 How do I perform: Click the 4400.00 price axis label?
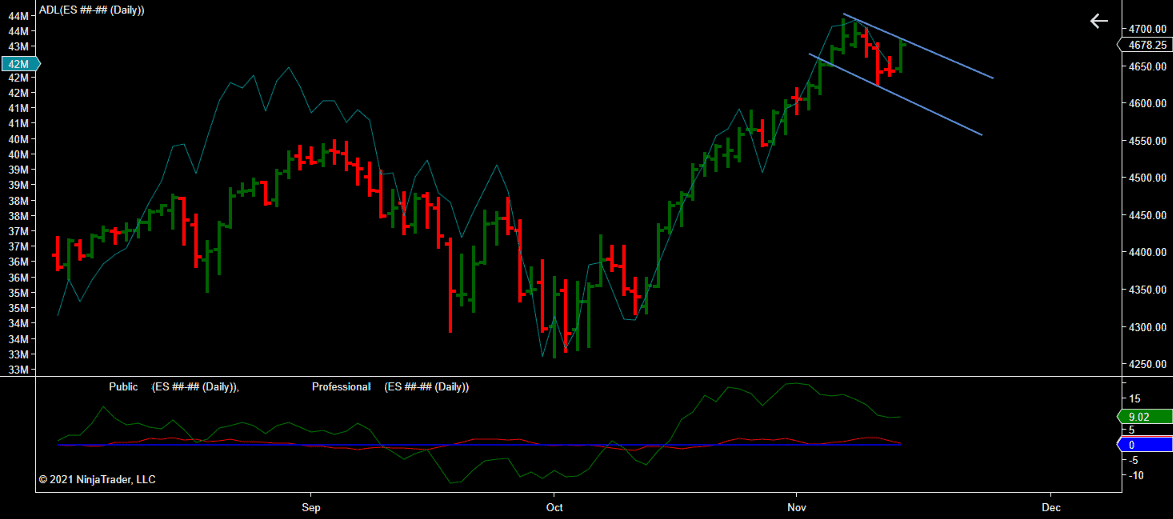(1148, 253)
